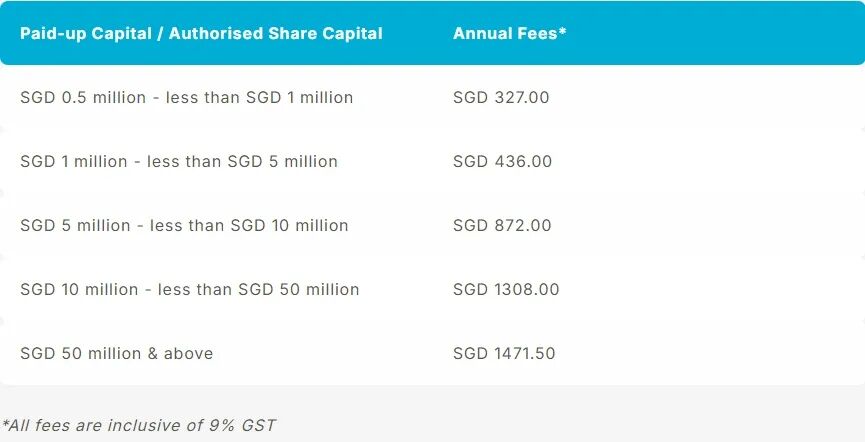
Task: Click the GST-inclusive fees footnote text
Action: 138,425
